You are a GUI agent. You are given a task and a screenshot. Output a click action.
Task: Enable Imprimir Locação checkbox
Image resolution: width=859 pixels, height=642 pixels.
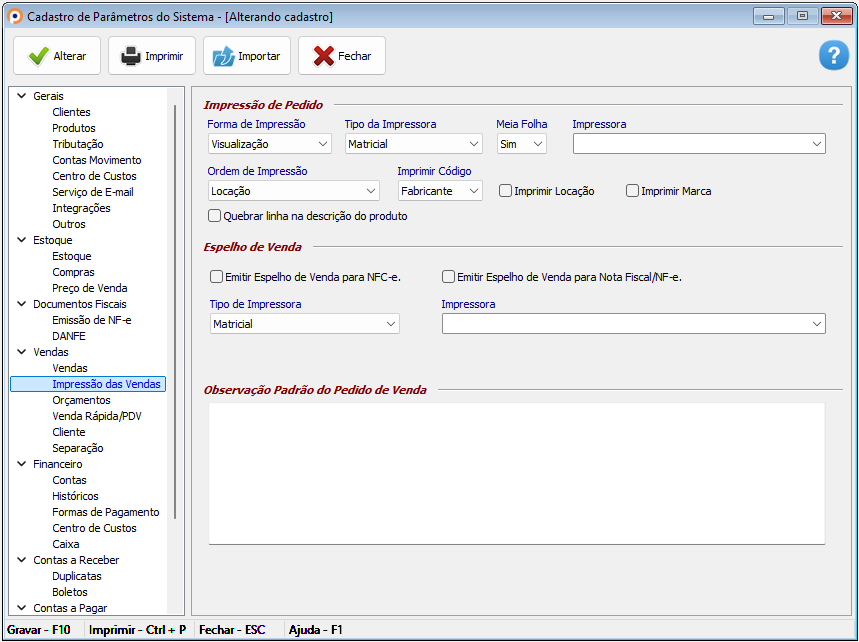click(506, 191)
